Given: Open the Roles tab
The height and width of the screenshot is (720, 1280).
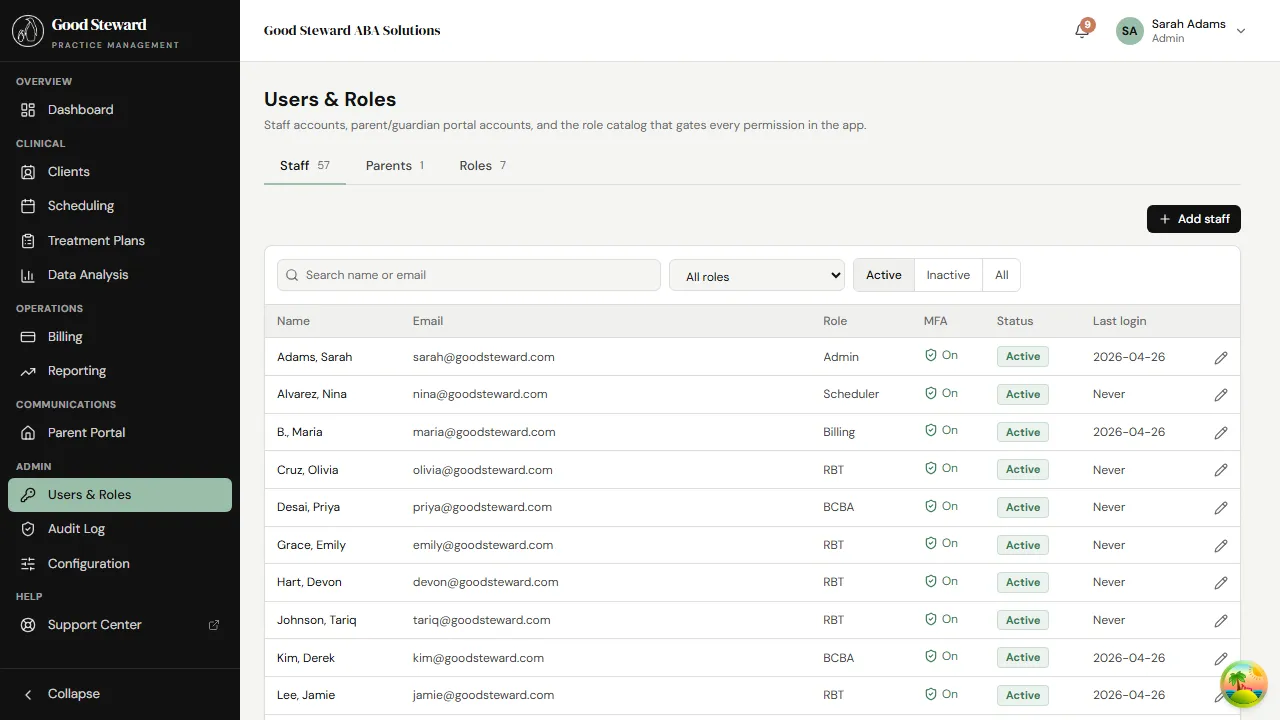Looking at the screenshot, I should (x=475, y=165).
